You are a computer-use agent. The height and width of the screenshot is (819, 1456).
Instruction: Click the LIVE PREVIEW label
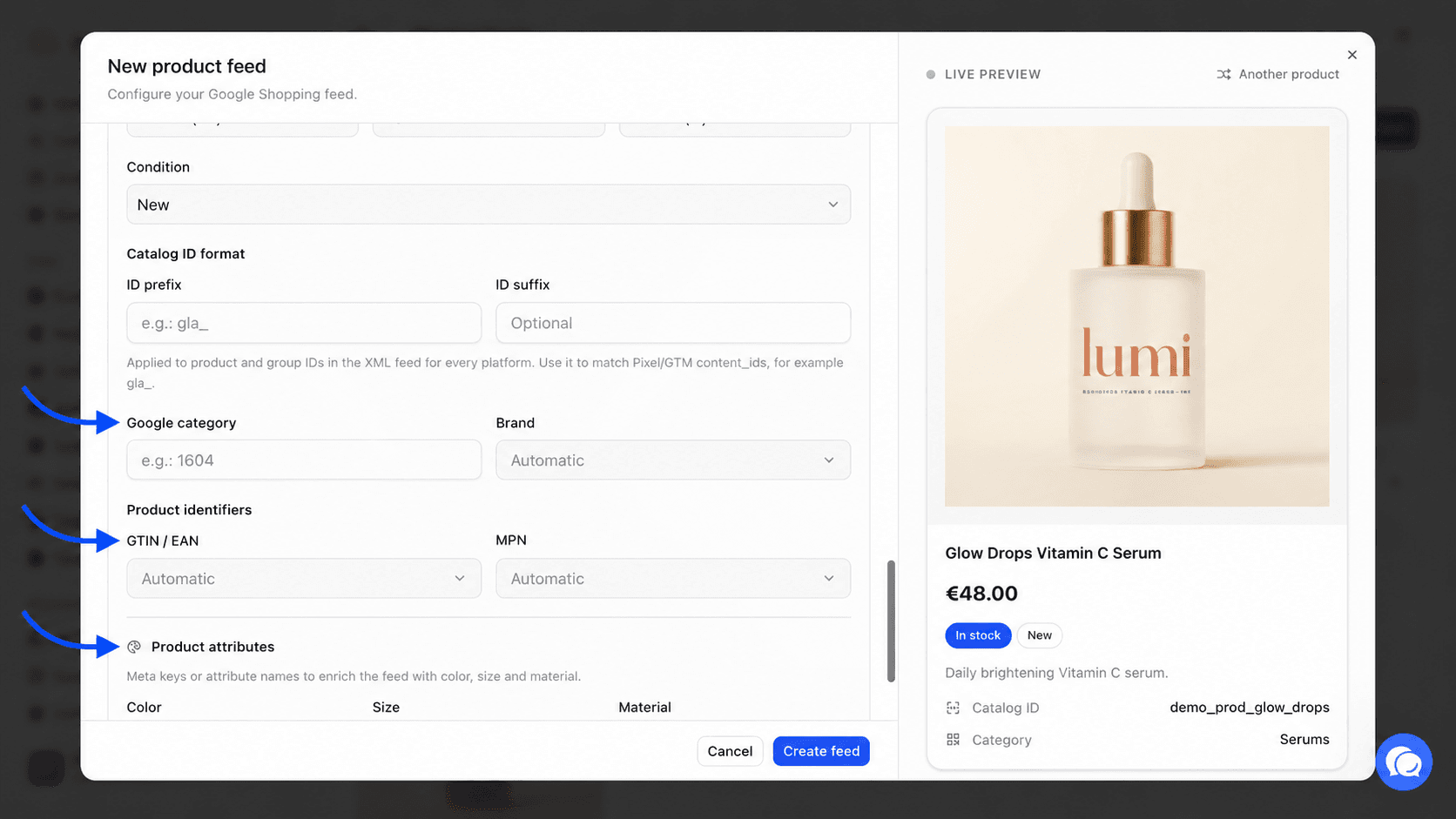coord(993,75)
